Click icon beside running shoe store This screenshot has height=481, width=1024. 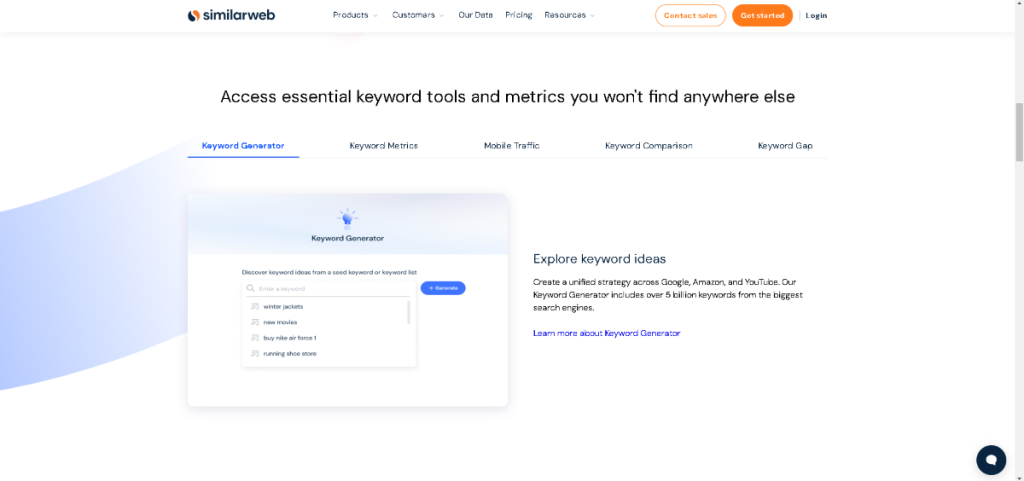pos(255,353)
